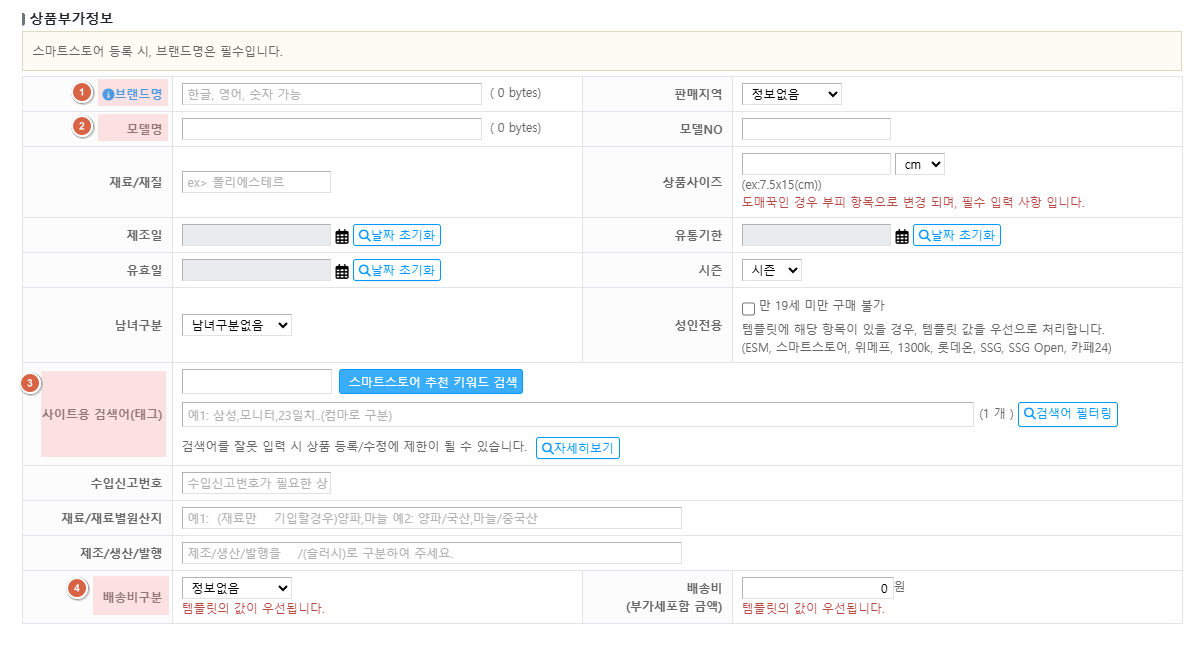Click the 날짜 초기화 button for 유효일

pos(396,270)
